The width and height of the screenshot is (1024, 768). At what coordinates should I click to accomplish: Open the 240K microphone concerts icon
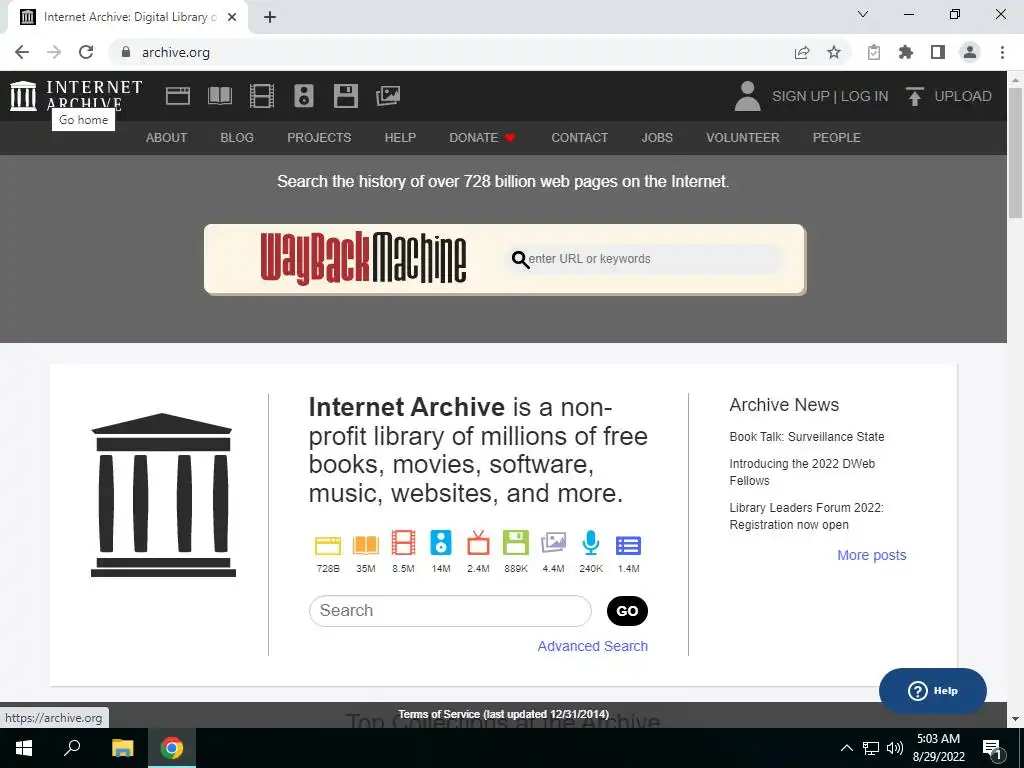click(591, 543)
